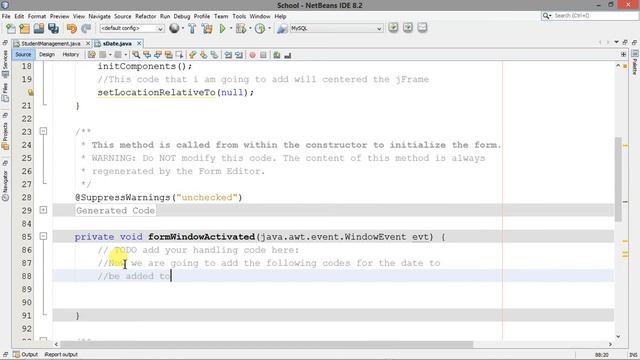Open the Refactor menu
This screenshot has height=360, width=640.
145,16
